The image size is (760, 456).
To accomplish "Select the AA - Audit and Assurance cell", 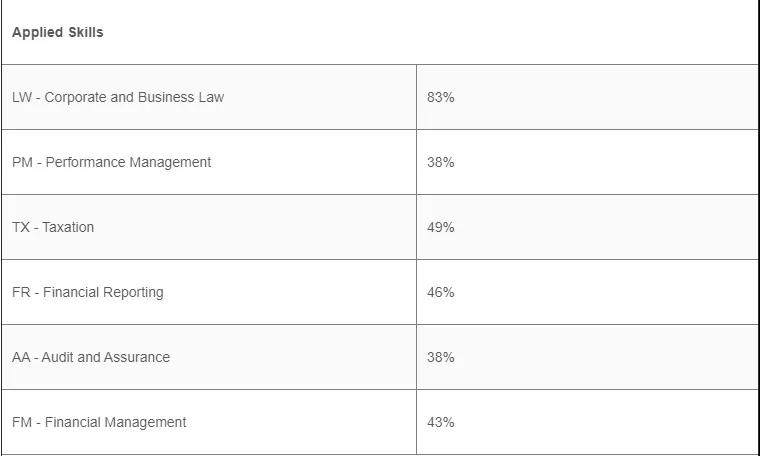I will [91, 357].
